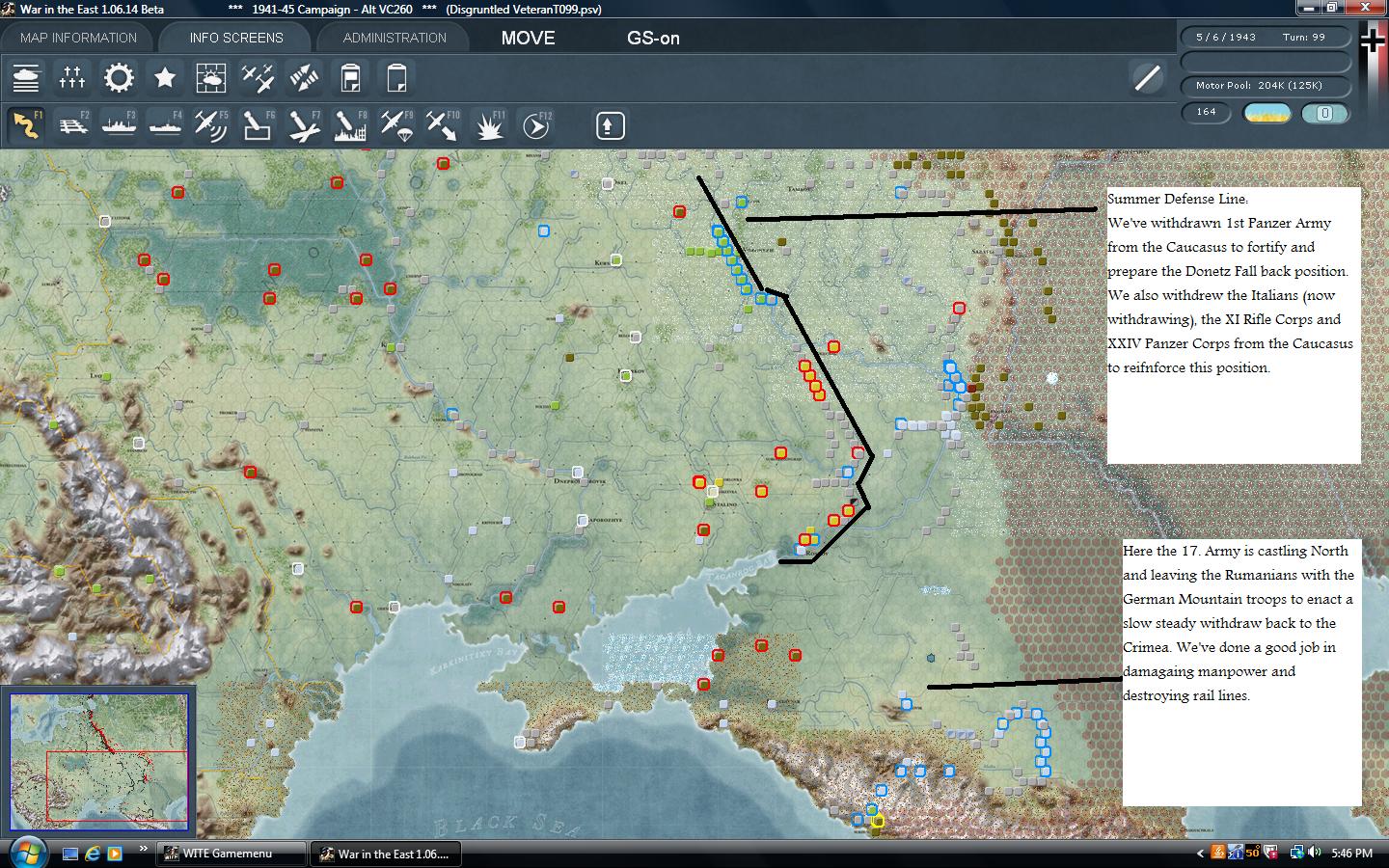The image size is (1389, 868).
Task: Select the F8 bomb city mode
Action: (350, 125)
